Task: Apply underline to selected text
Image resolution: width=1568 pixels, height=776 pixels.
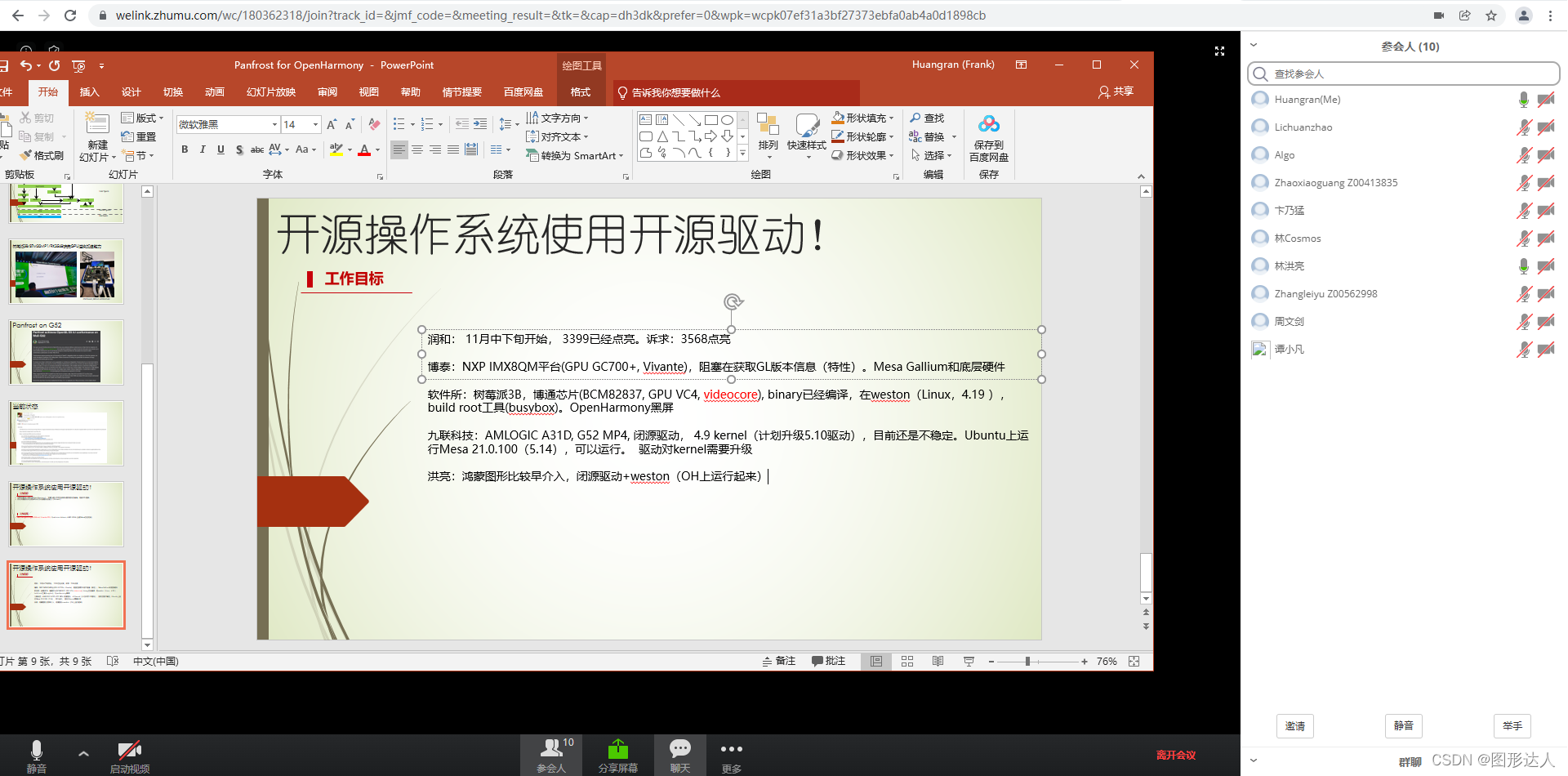Action: pos(220,149)
